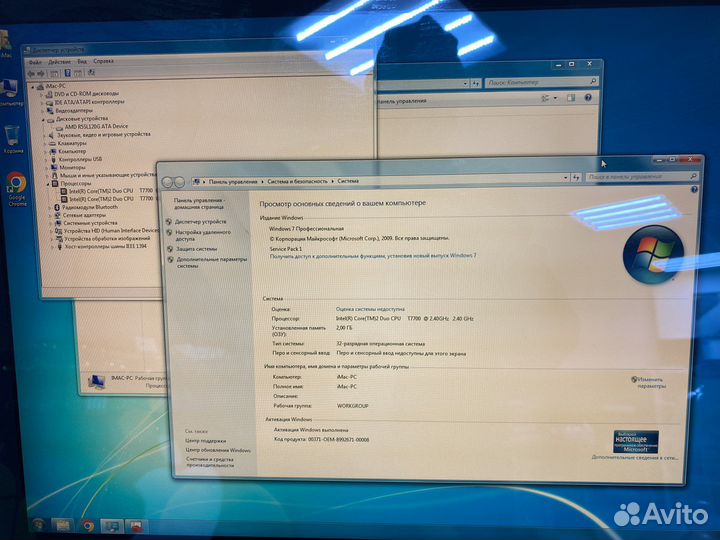Select Мыши и иные указывающие устройства

pyautogui.click(x=108, y=175)
